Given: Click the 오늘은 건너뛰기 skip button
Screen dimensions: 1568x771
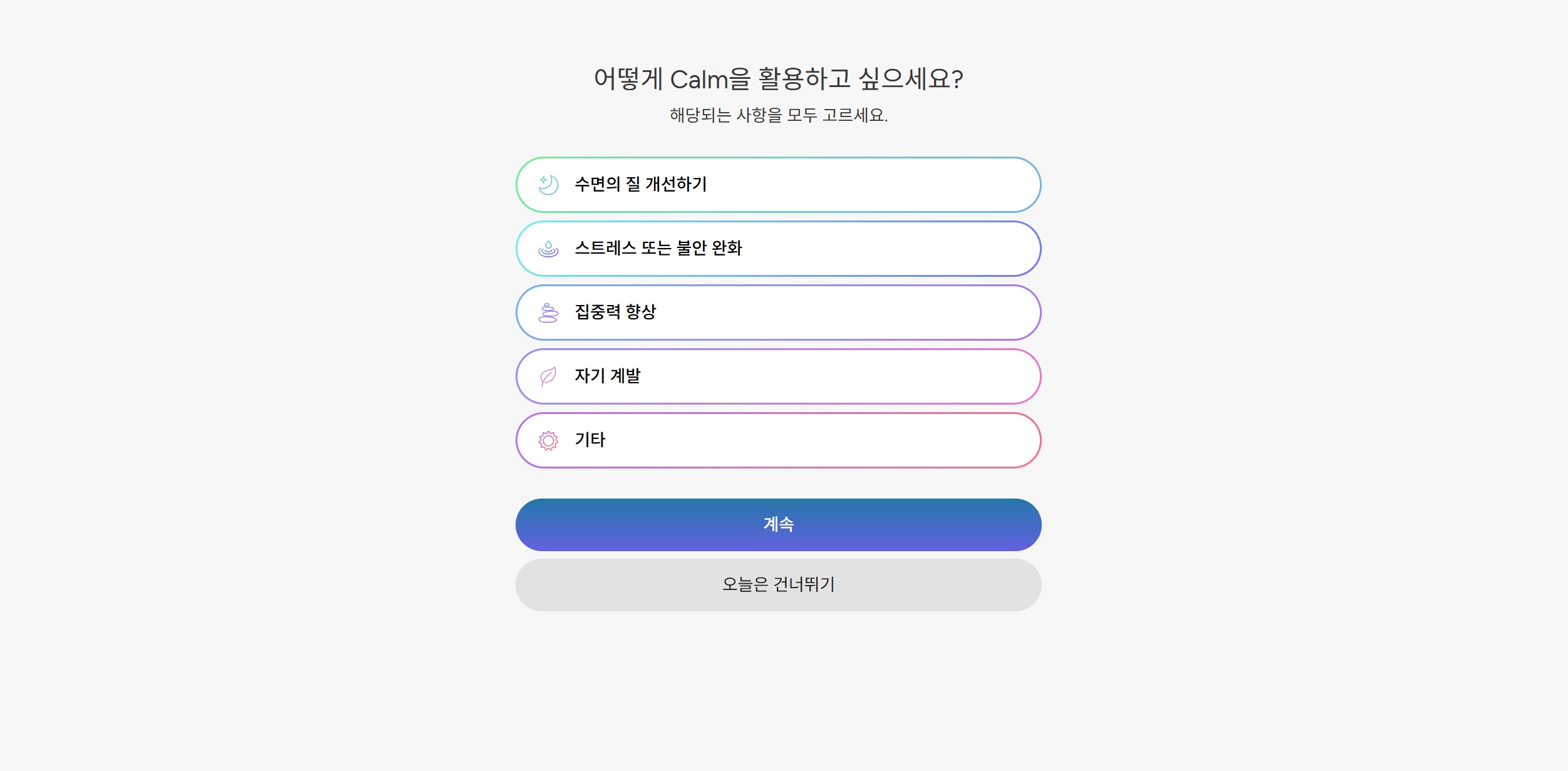Looking at the screenshot, I should point(778,584).
